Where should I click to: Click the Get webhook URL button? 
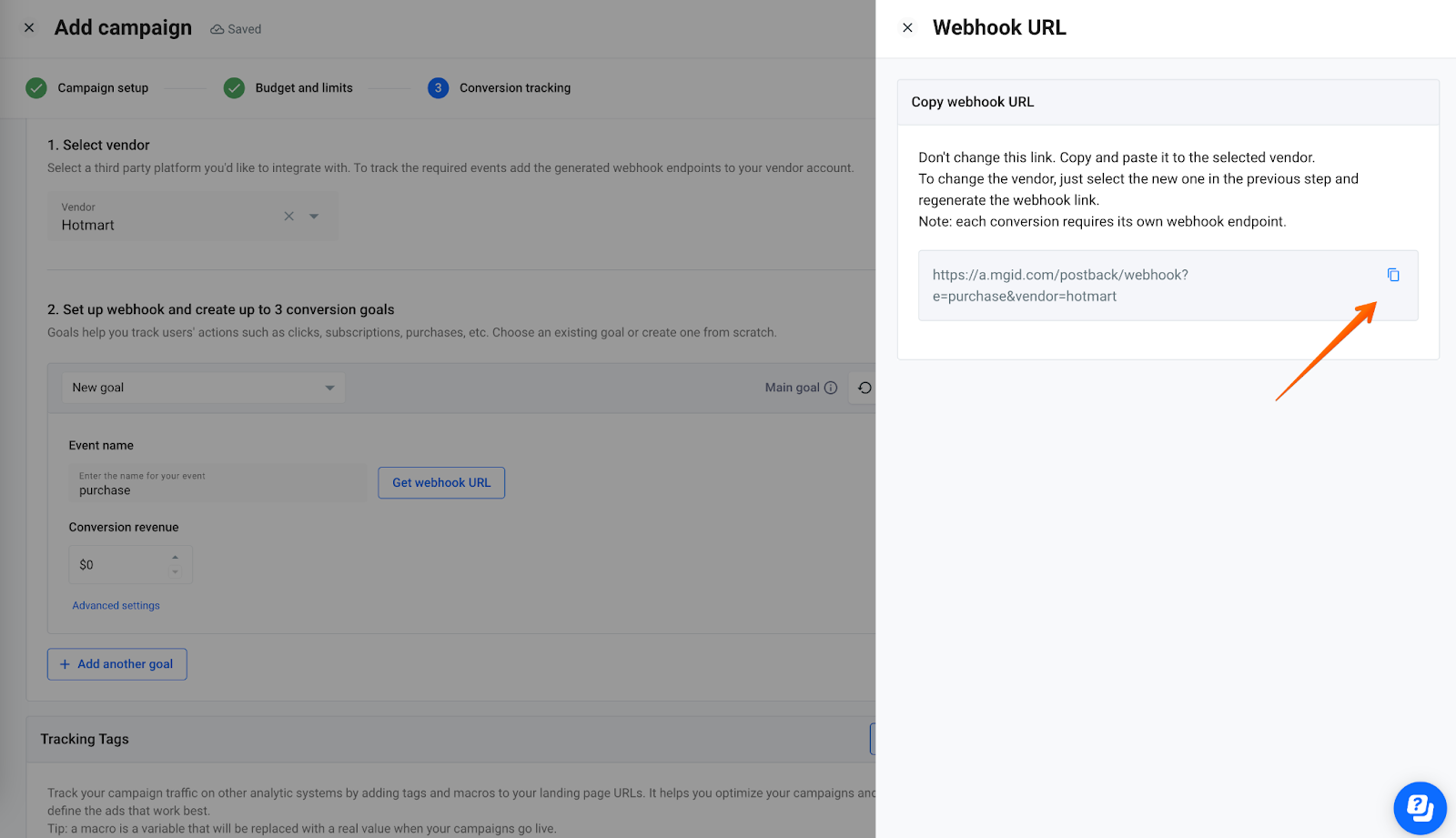point(440,482)
